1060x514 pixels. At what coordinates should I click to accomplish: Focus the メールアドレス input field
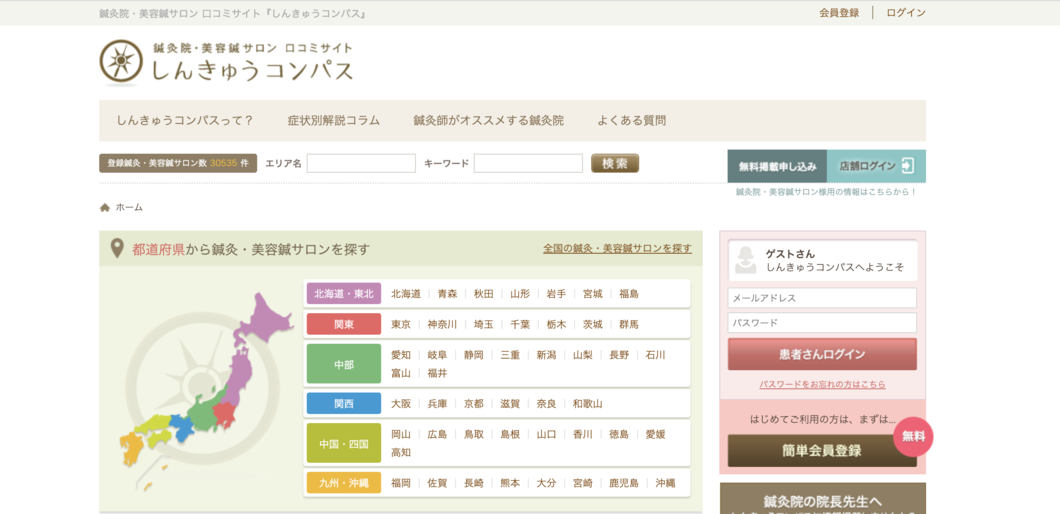[x=822, y=298]
